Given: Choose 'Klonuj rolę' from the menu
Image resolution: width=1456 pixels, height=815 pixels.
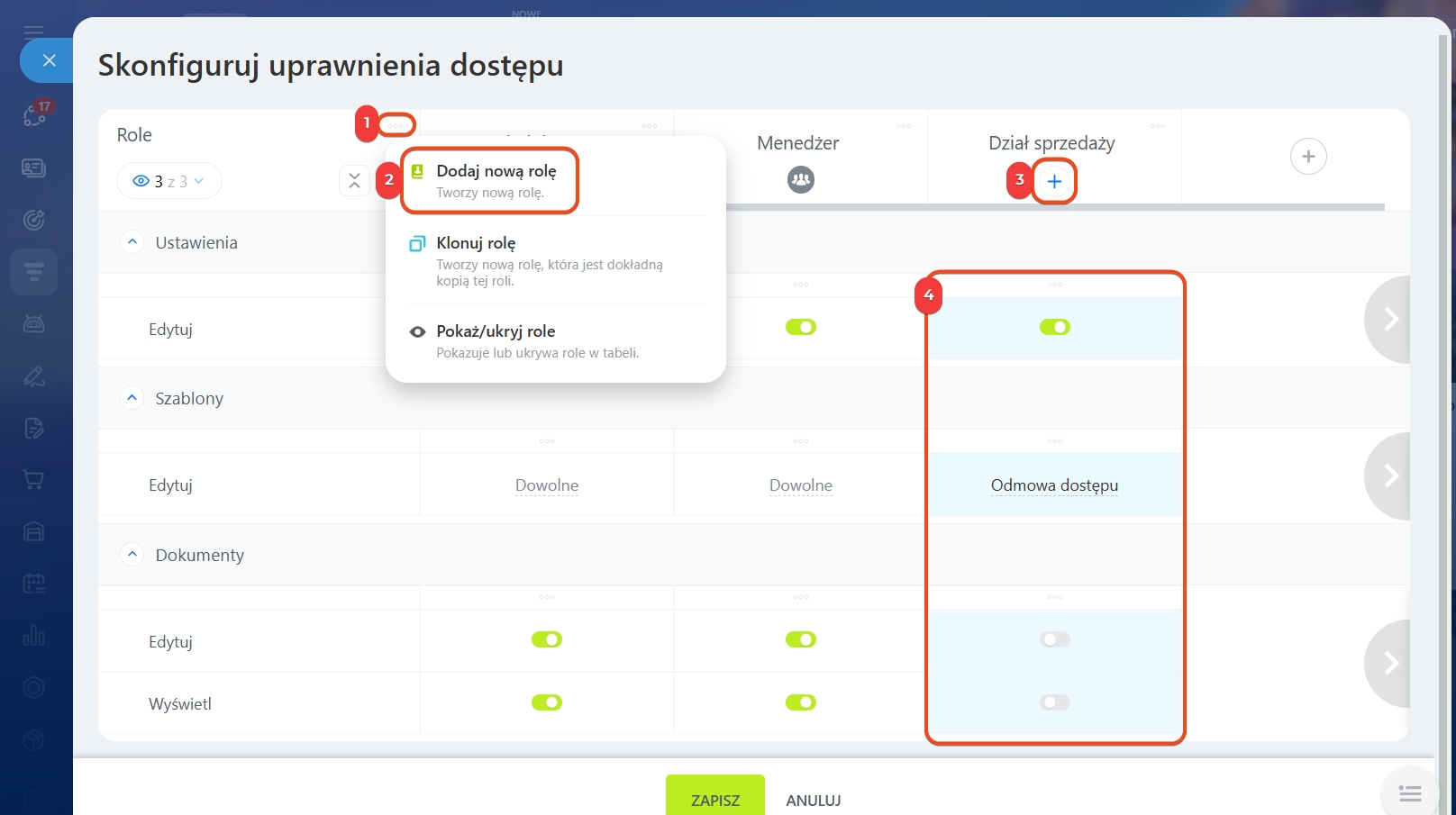Looking at the screenshot, I should tap(476, 243).
